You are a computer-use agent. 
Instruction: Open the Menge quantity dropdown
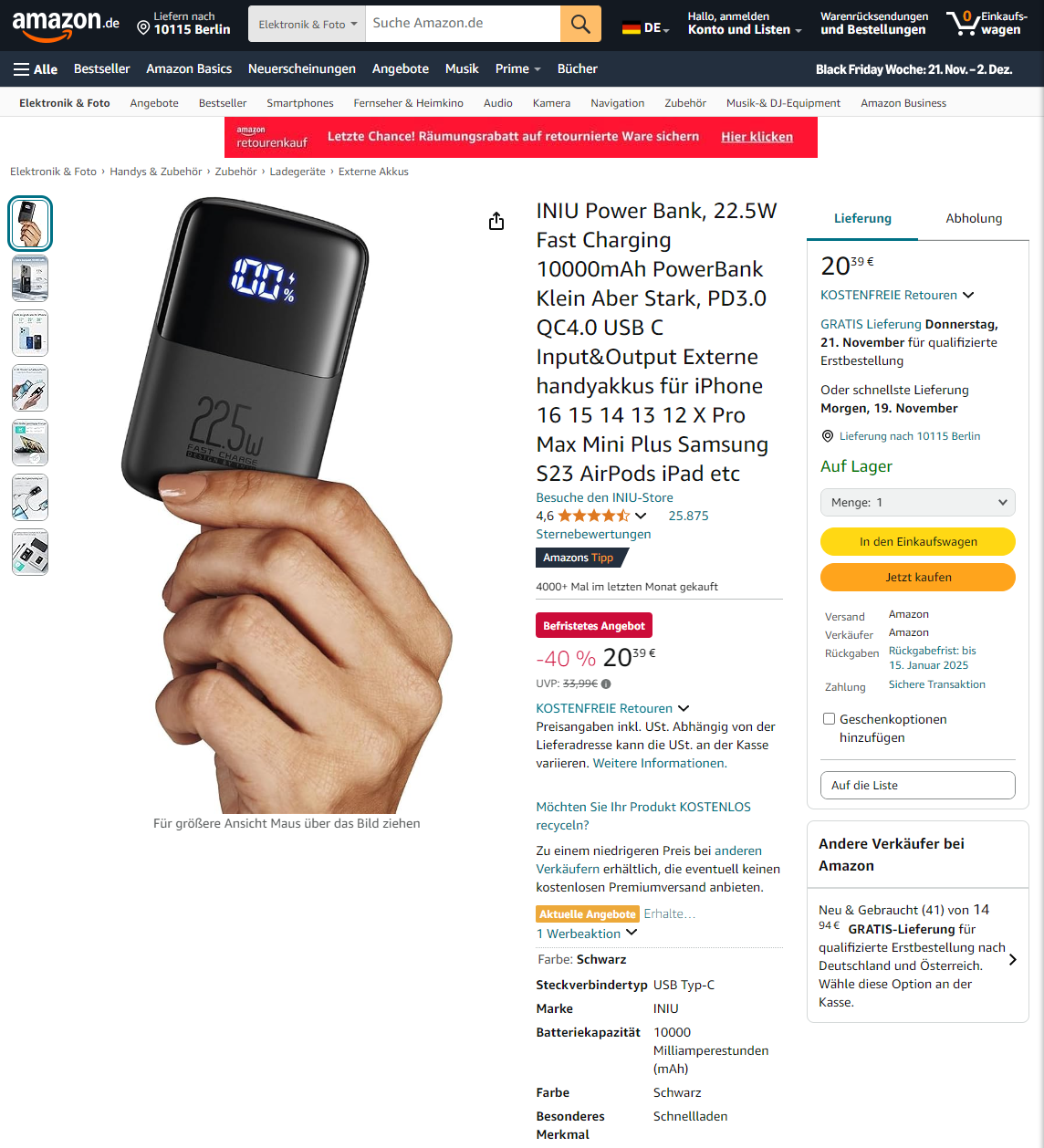(918, 503)
